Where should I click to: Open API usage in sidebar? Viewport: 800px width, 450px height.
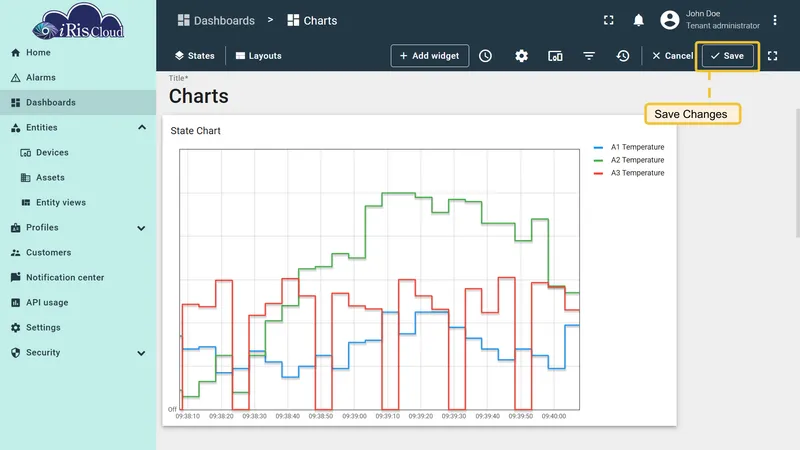pyautogui.click(x=78, y=303)
